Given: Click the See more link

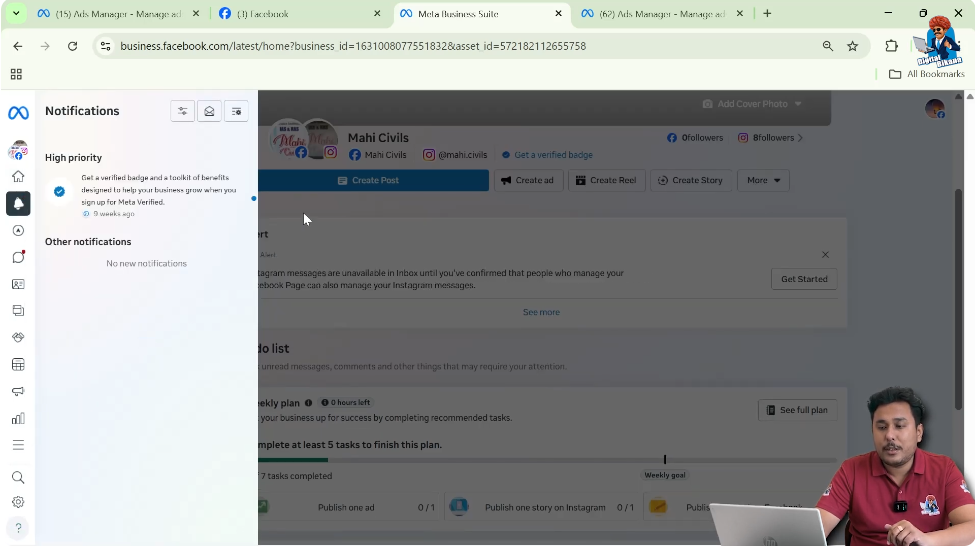Looking at the screenshot, I should [x=541, y=312].
